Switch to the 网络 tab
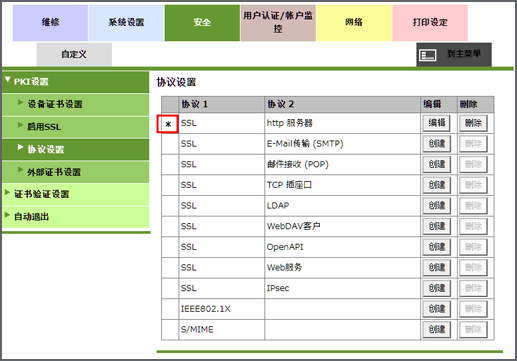This screenshot has width=517, height=361. [354, 23]
